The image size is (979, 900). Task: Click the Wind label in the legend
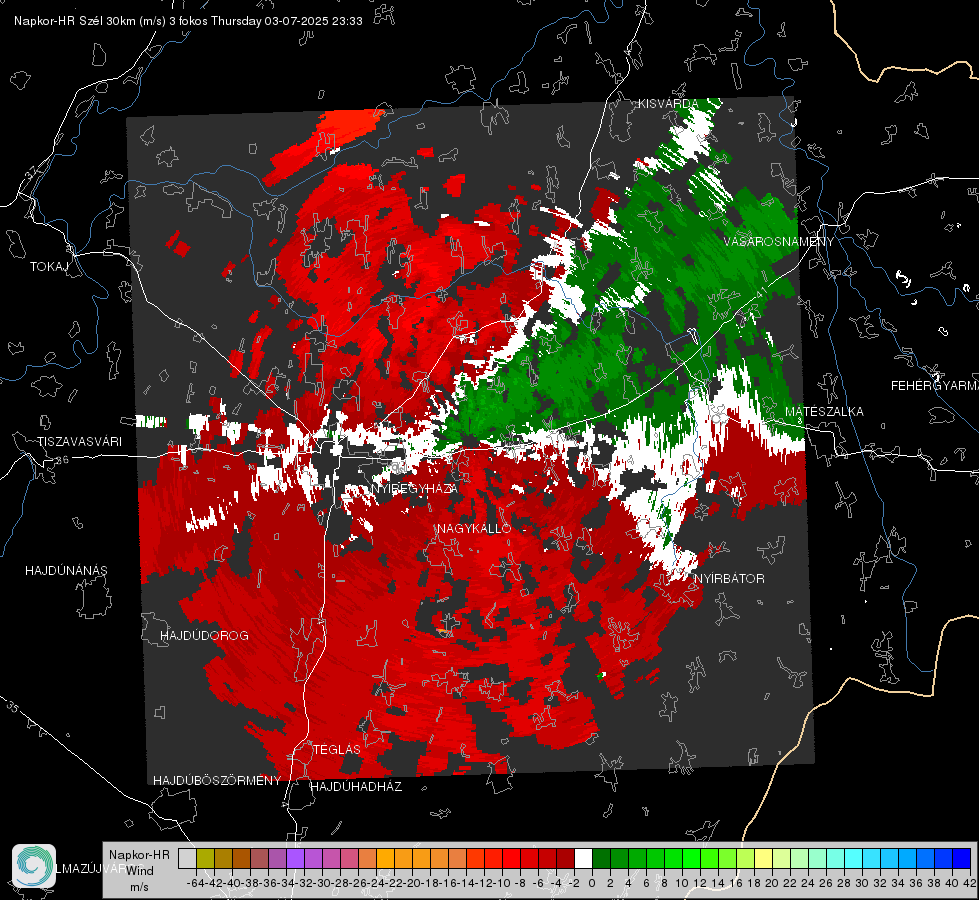[x=140, y=870]
